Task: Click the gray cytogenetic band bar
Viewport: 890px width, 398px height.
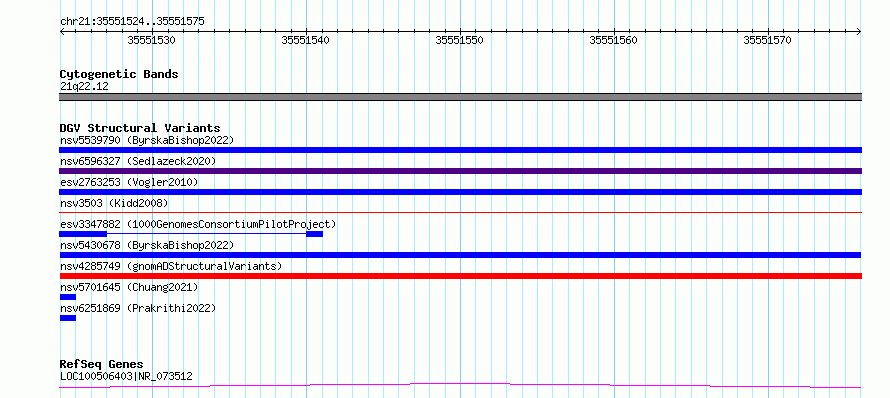Action: [x=460, y=97]
